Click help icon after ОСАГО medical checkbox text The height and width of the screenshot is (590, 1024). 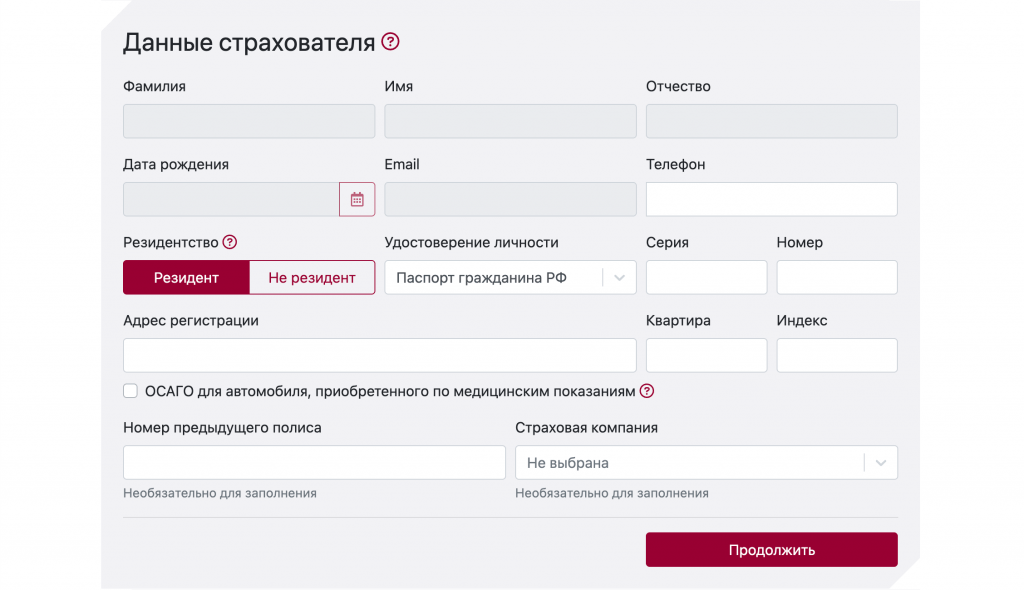tap(647, 391)
